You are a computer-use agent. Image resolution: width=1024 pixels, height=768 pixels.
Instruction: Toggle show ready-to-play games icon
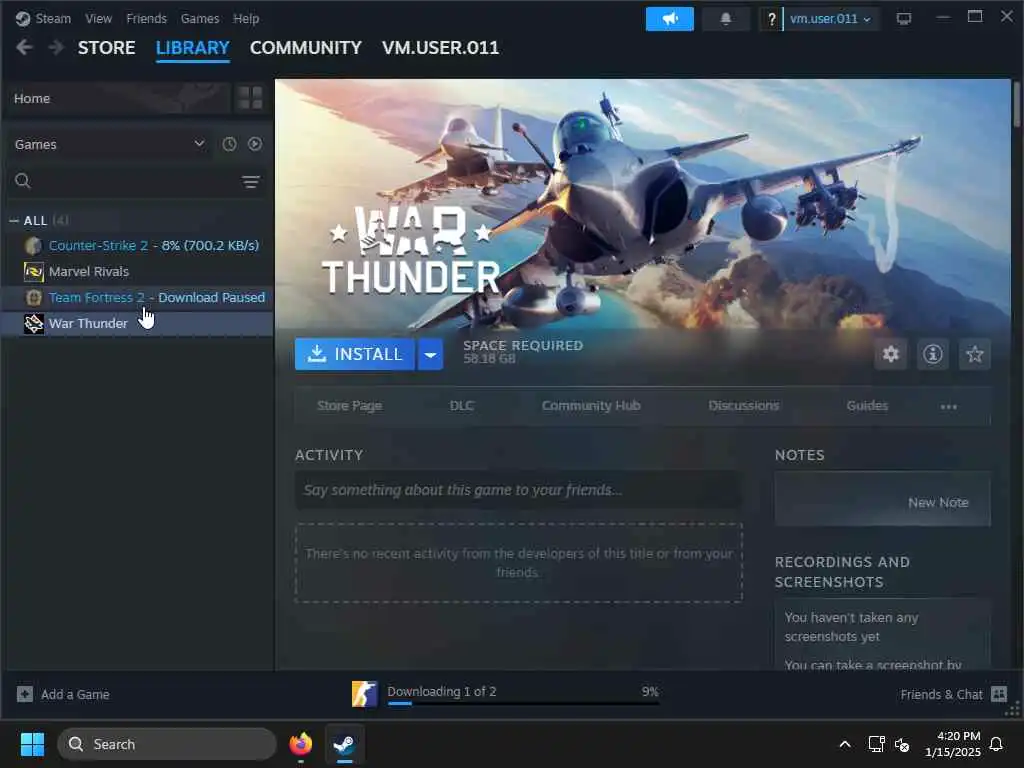pos(255,144)
